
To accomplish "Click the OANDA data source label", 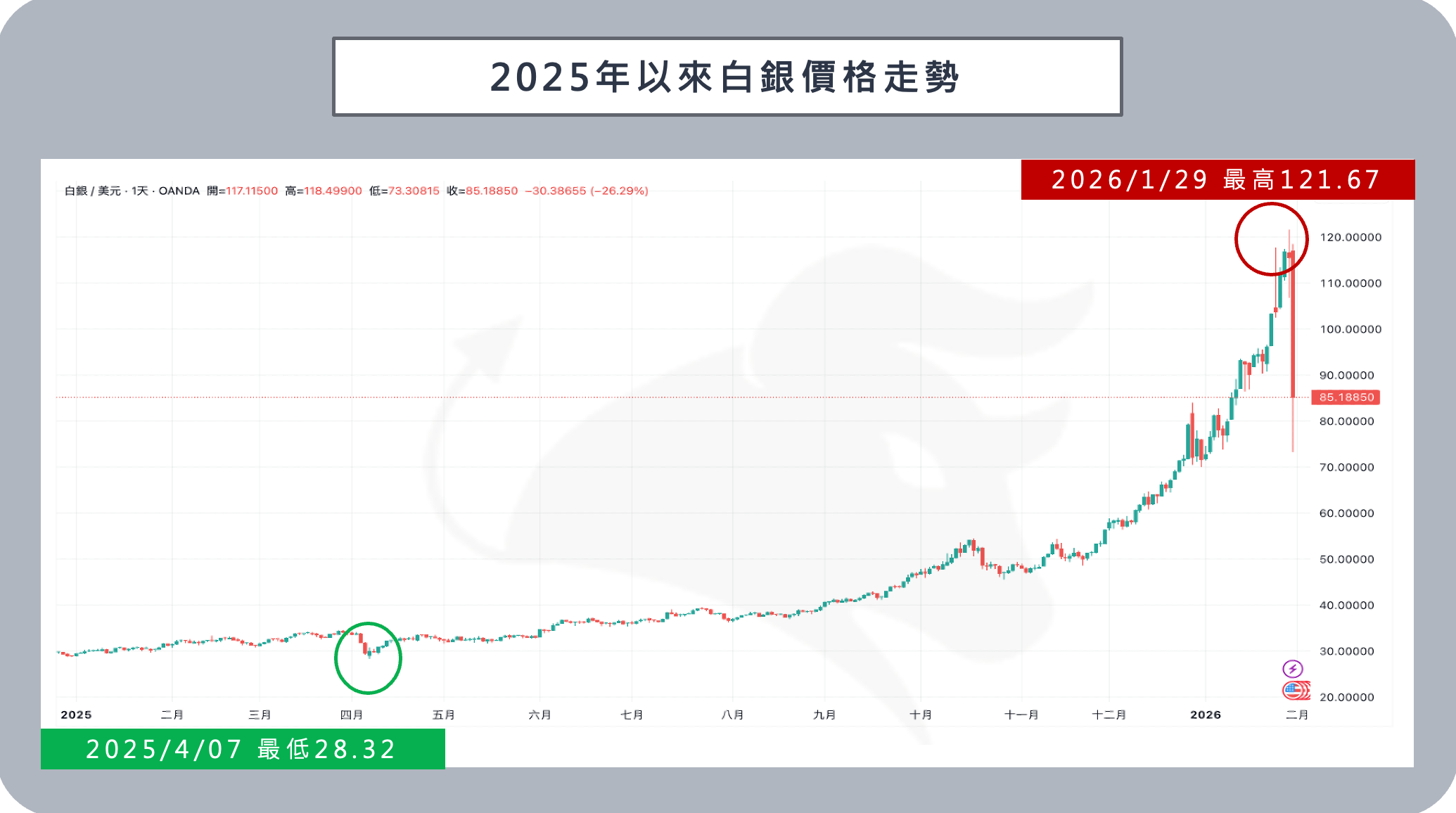I will pos(179,191).
